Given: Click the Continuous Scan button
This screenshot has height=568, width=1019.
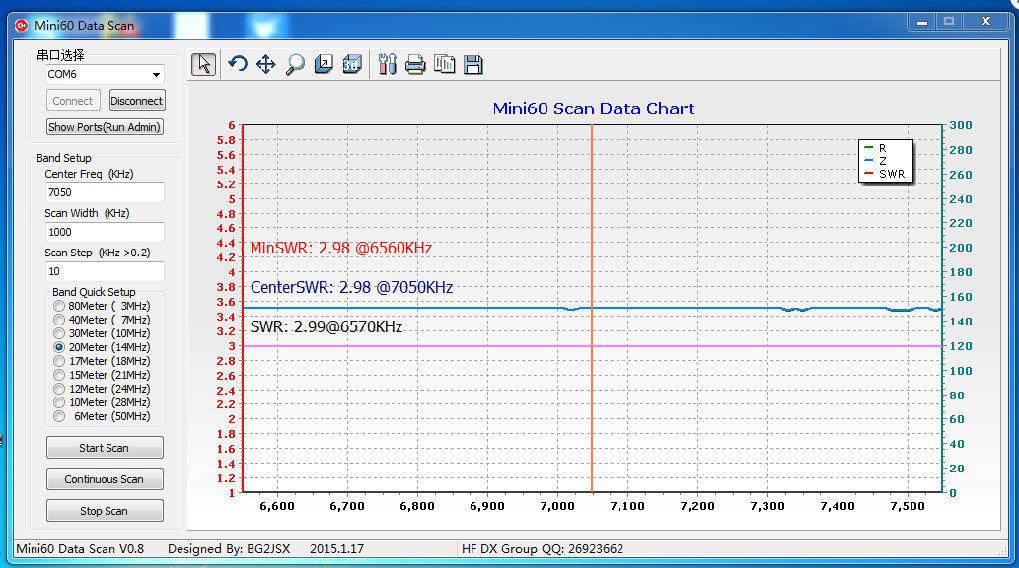Looking at the screenshot, I should click(x=105, y=479).
